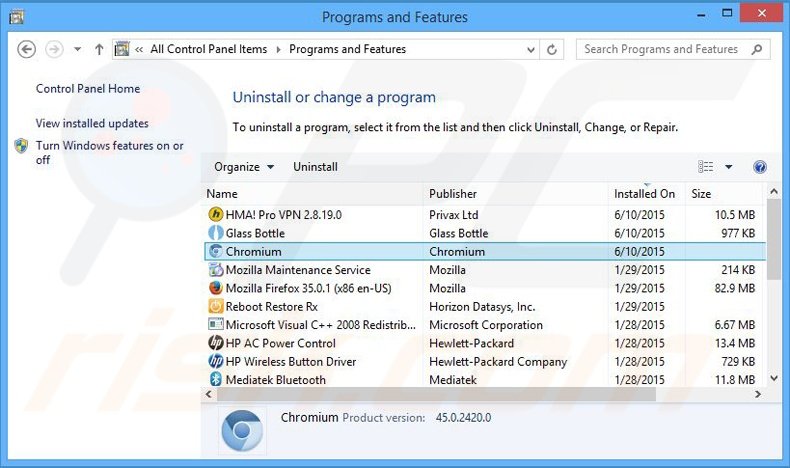
Task: Click the title bar window icon
Action: click(16, 17)
